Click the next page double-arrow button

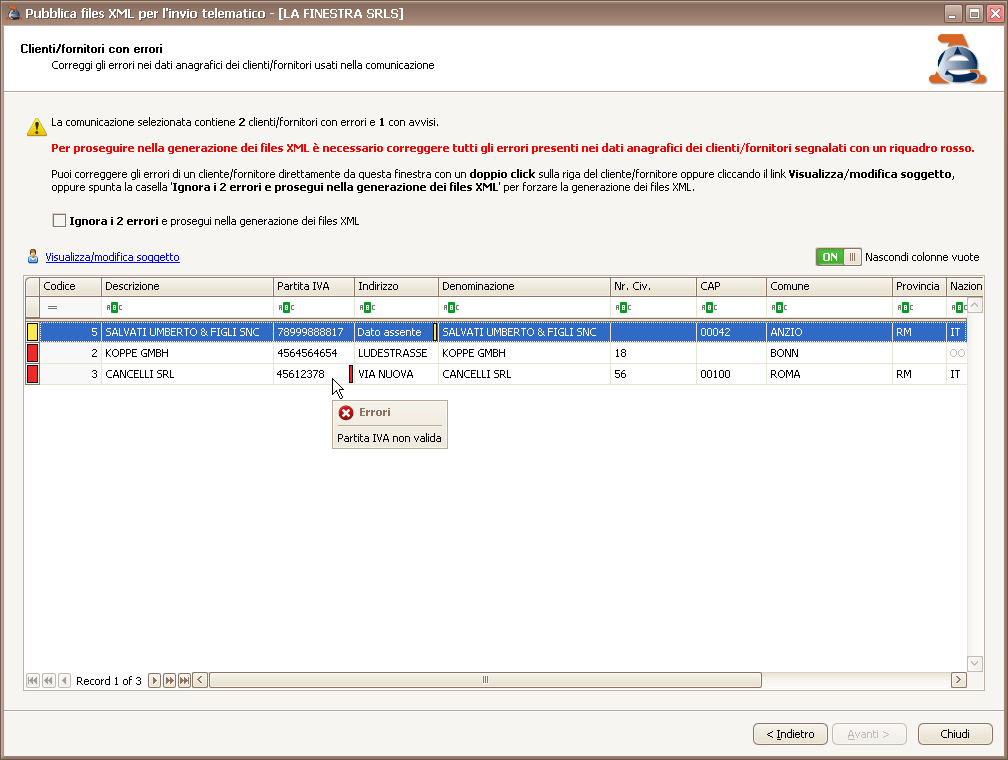click(x=169, y=680)
